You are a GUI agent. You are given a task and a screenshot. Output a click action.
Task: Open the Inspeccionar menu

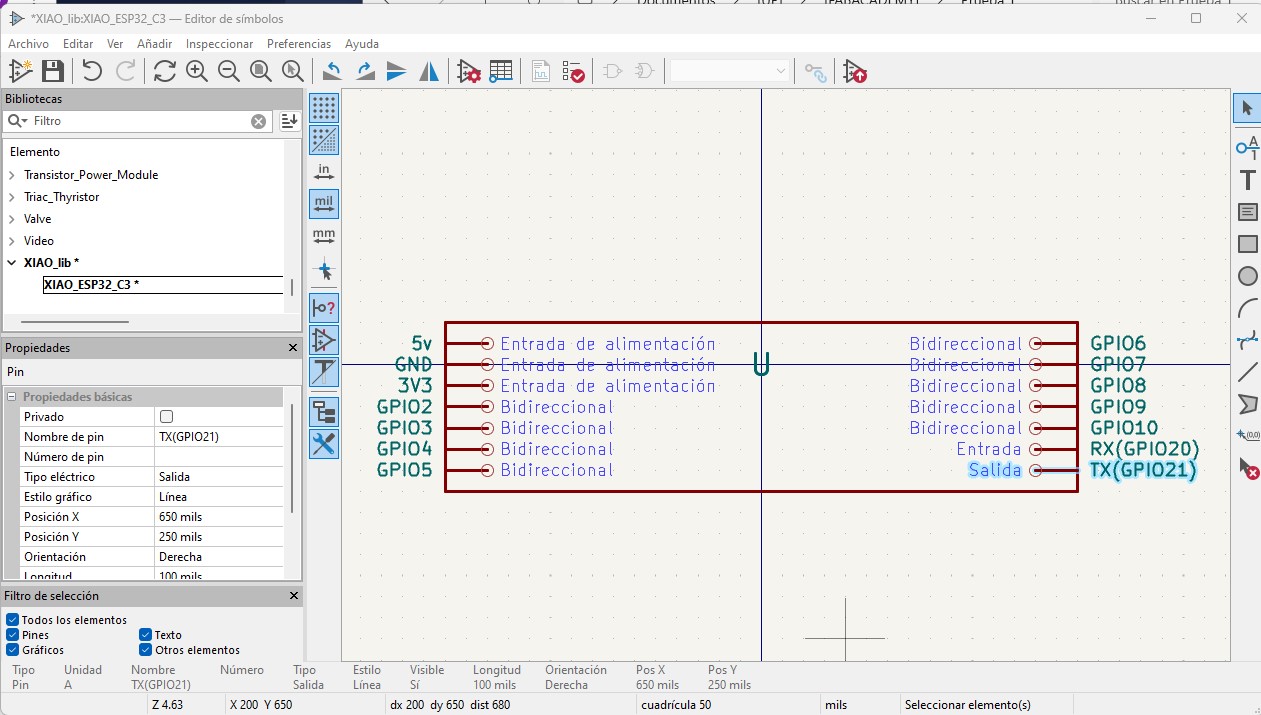pyautogui.click(x=220, y=44)
